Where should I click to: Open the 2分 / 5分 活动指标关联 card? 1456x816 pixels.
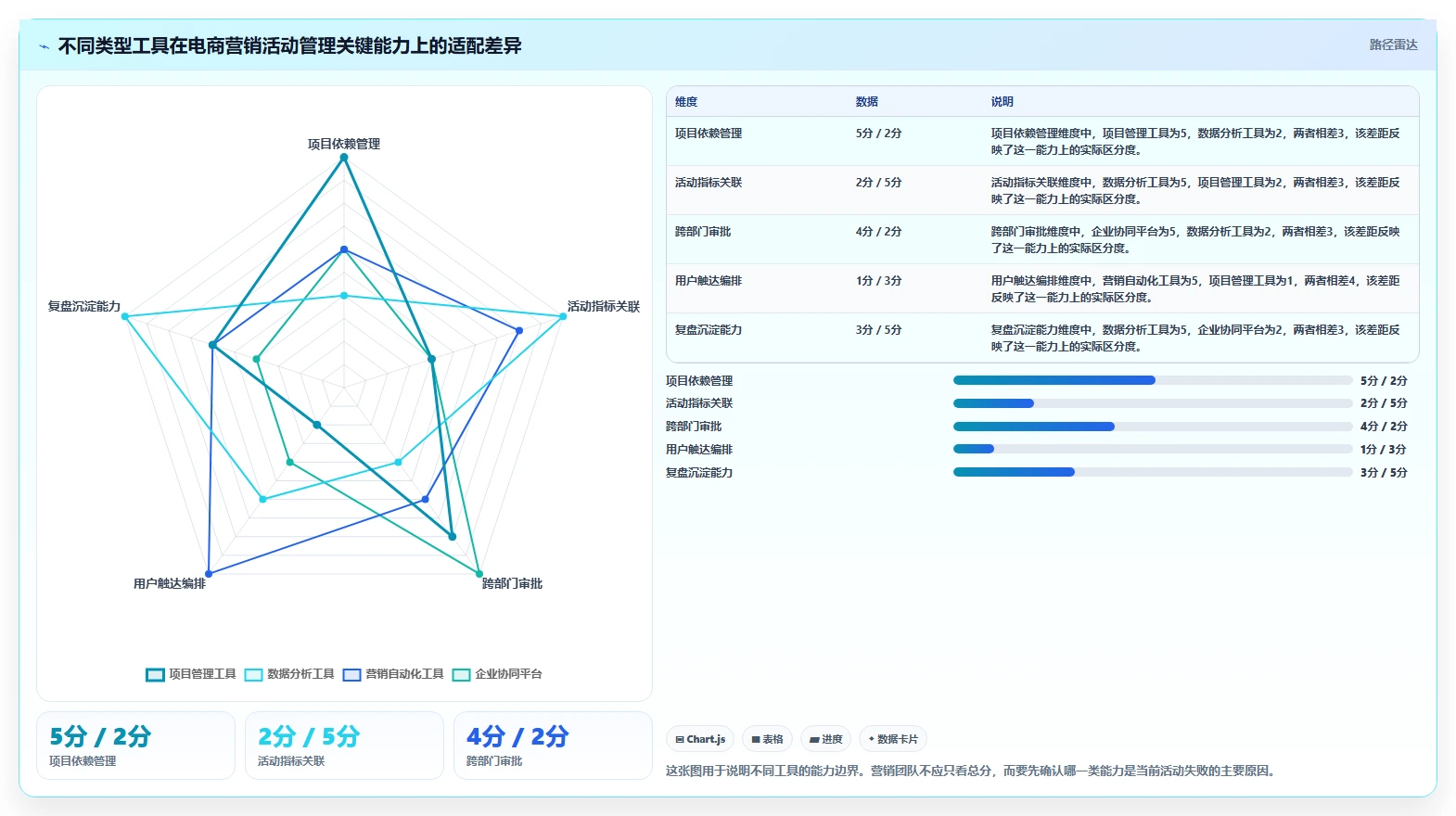coord(344,746)
